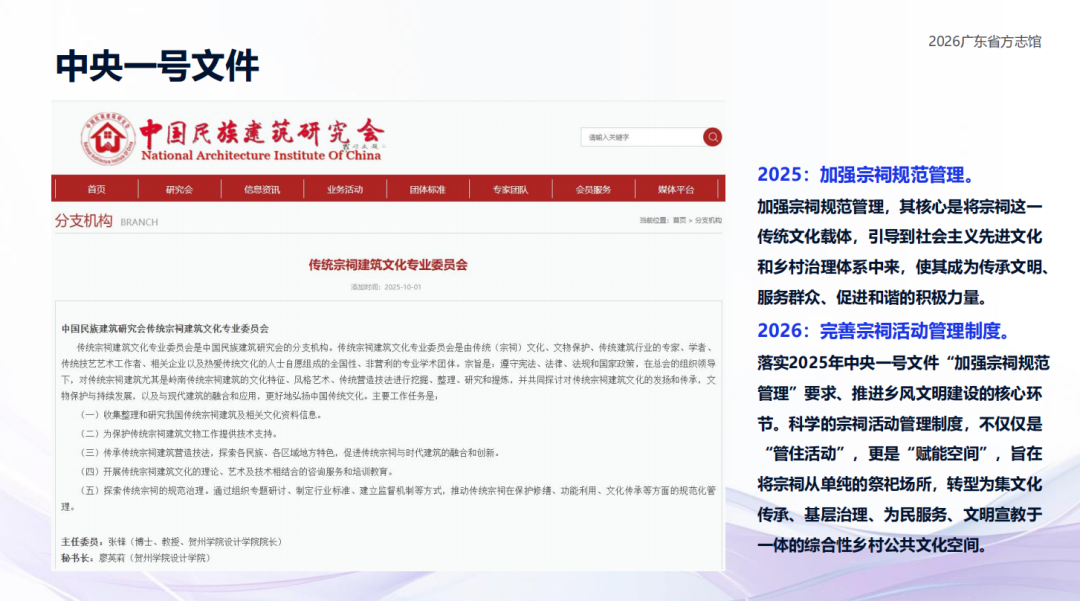Open the 团体标准 navigation menu item
The height and width of the screenshot is (601, 1080).
click(427, 189)
